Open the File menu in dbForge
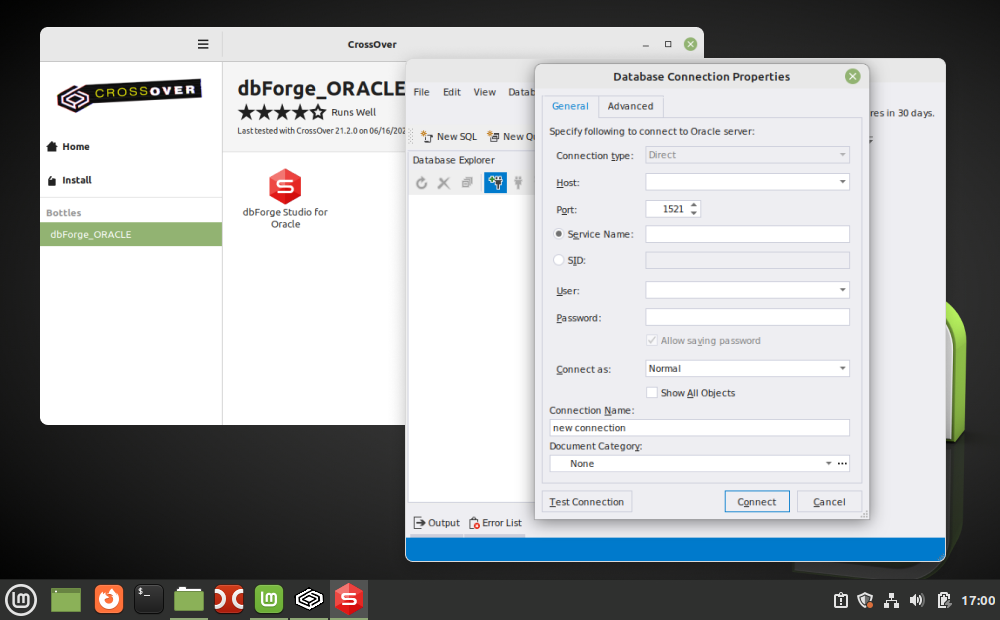 [422, 92]
